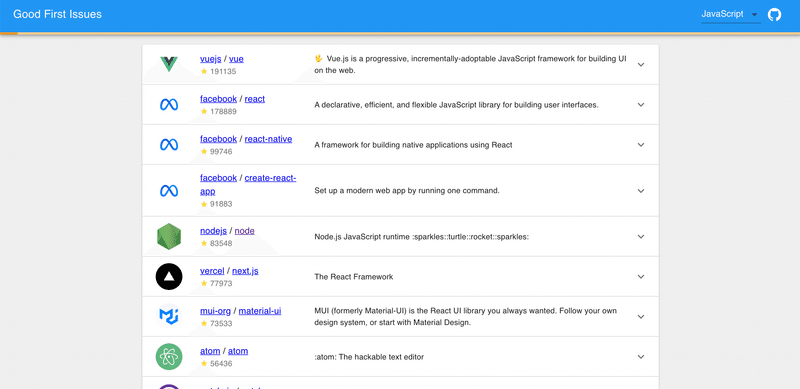The image size is (800, 389).
Task: Click the Vercel black triangle logo
Action: click(x=169, y=277)
